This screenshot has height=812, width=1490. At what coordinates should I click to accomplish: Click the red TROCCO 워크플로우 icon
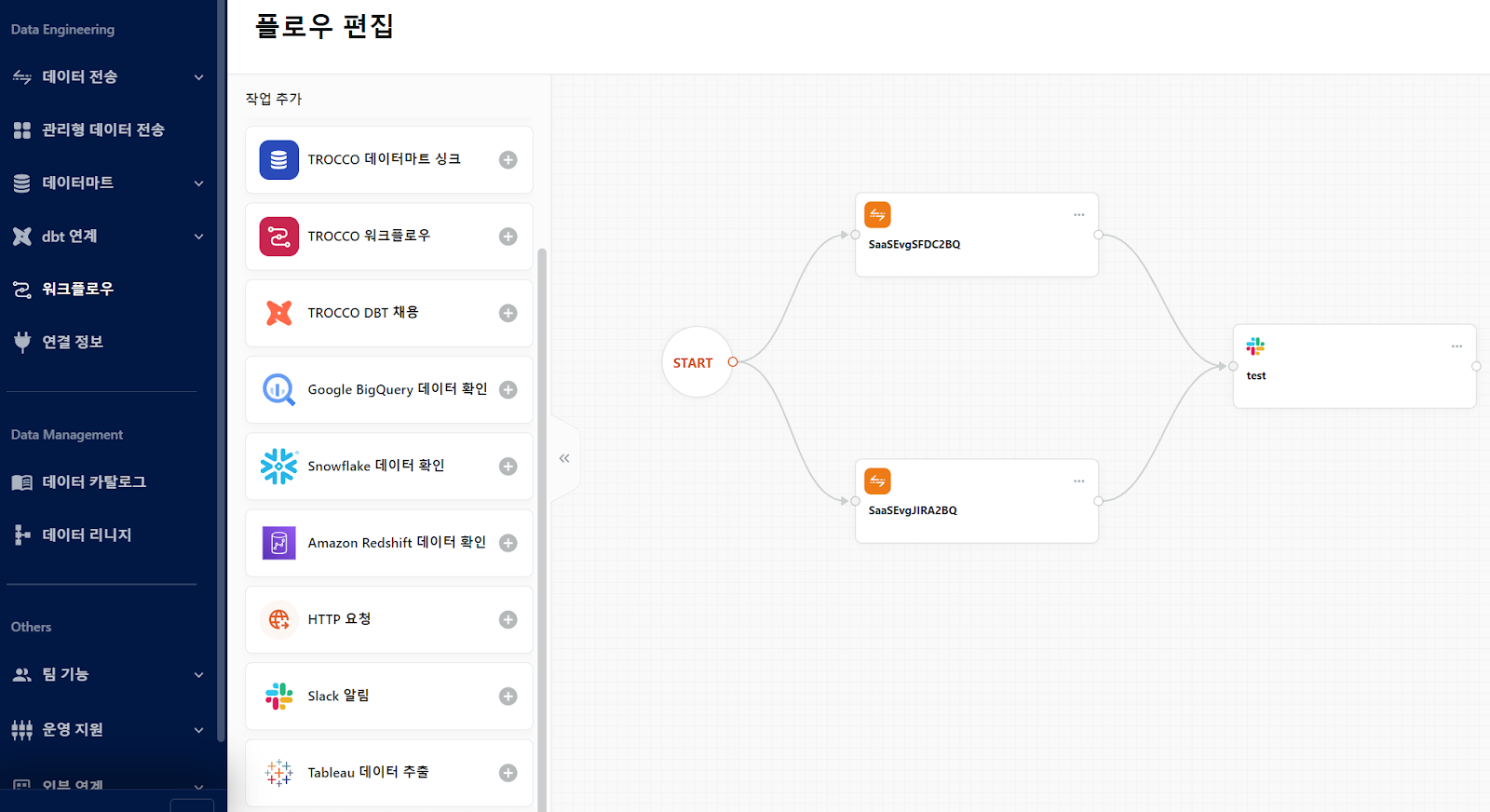coord(279,237)
